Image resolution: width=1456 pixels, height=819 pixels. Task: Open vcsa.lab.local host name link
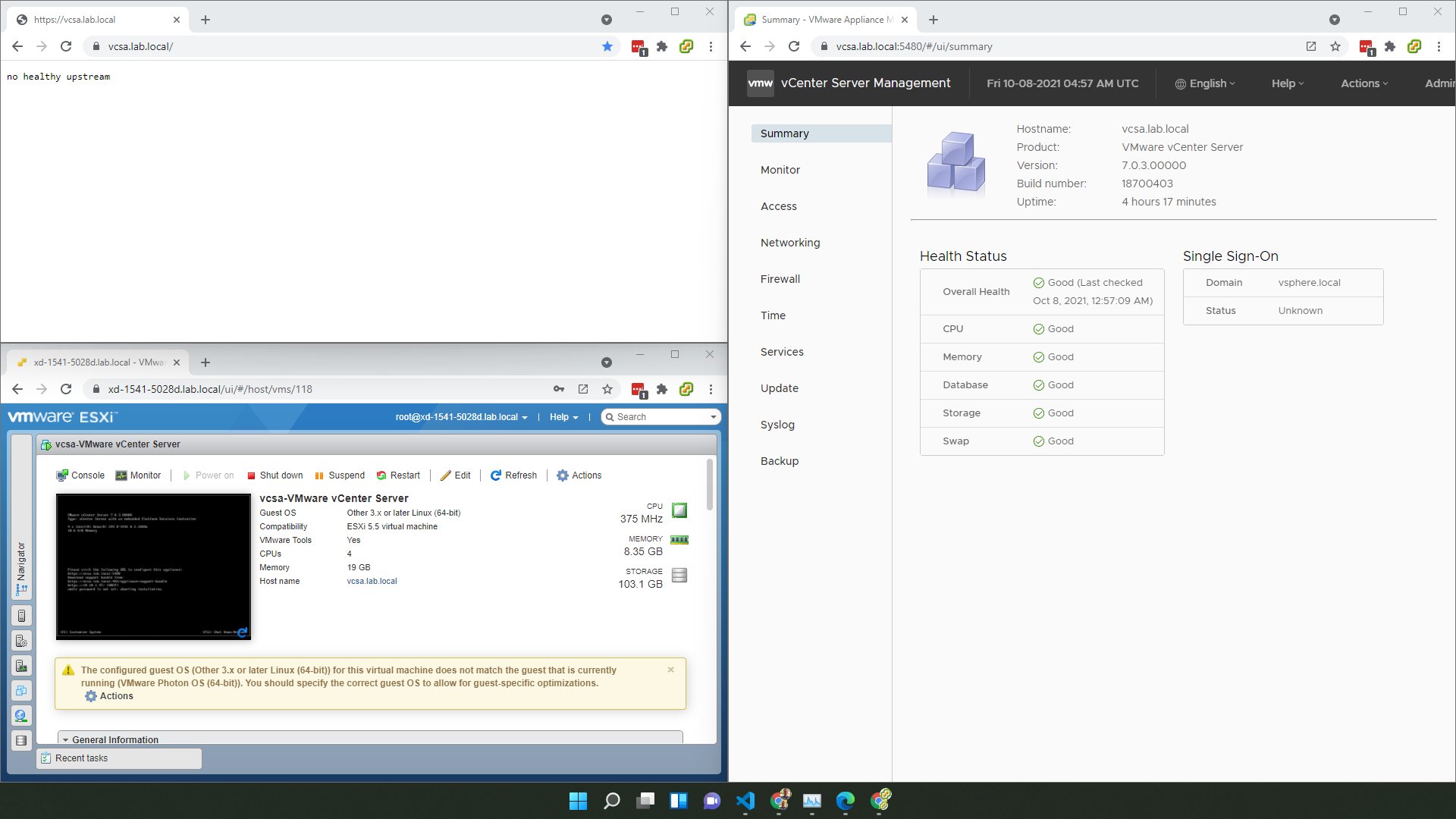coord(372,582)
